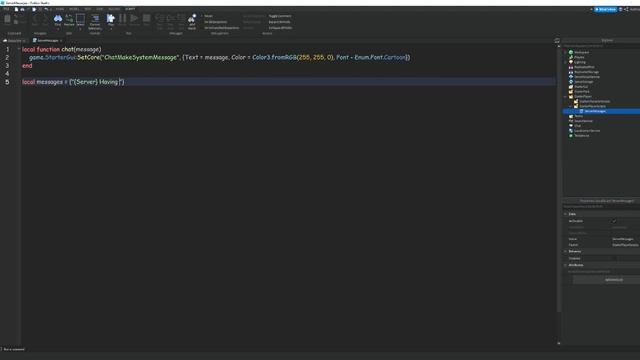The image size is (640, 360).
Task: Open the Play button dropdown arrow
Action: click(x=111, y=29)
